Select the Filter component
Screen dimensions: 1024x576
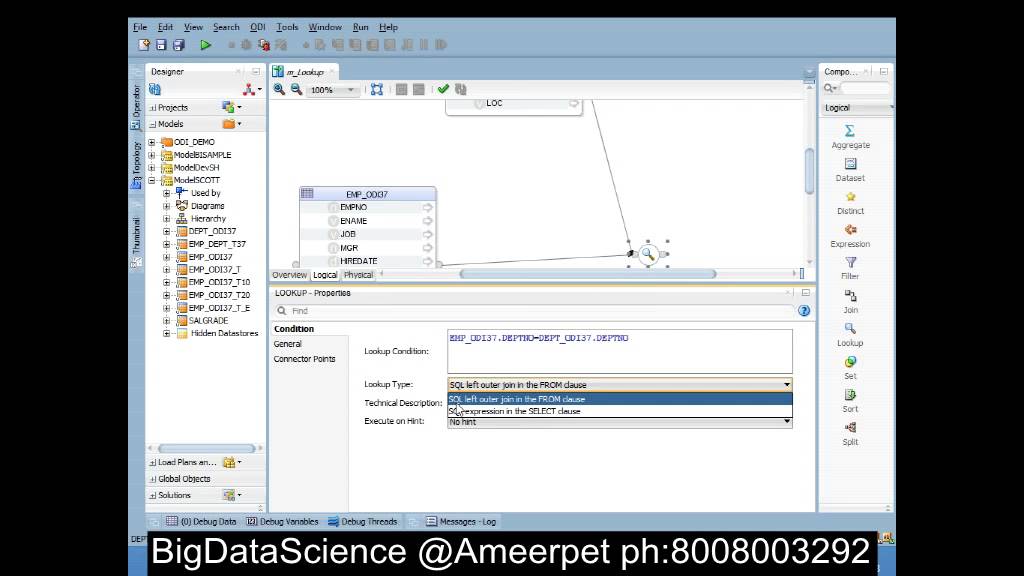coord(850,268)
